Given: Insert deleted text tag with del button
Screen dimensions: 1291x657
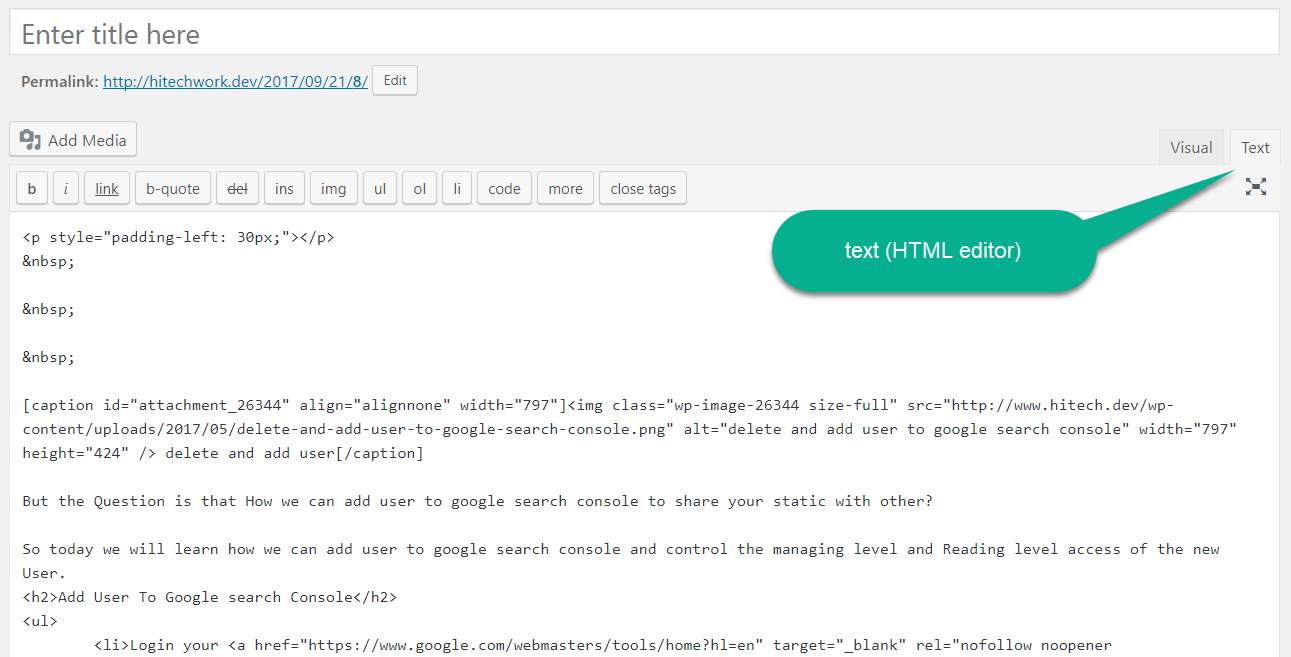Looking at the screenshot, I should [238, 188].
